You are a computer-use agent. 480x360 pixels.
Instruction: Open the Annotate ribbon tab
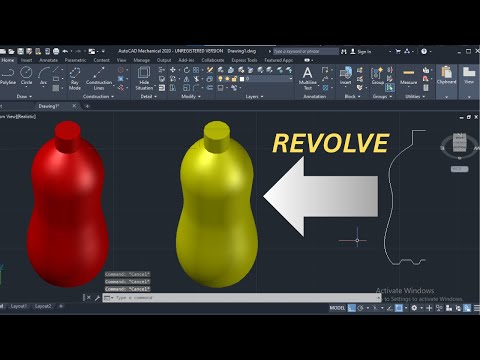pyautogui.click(x=49, y=60)
